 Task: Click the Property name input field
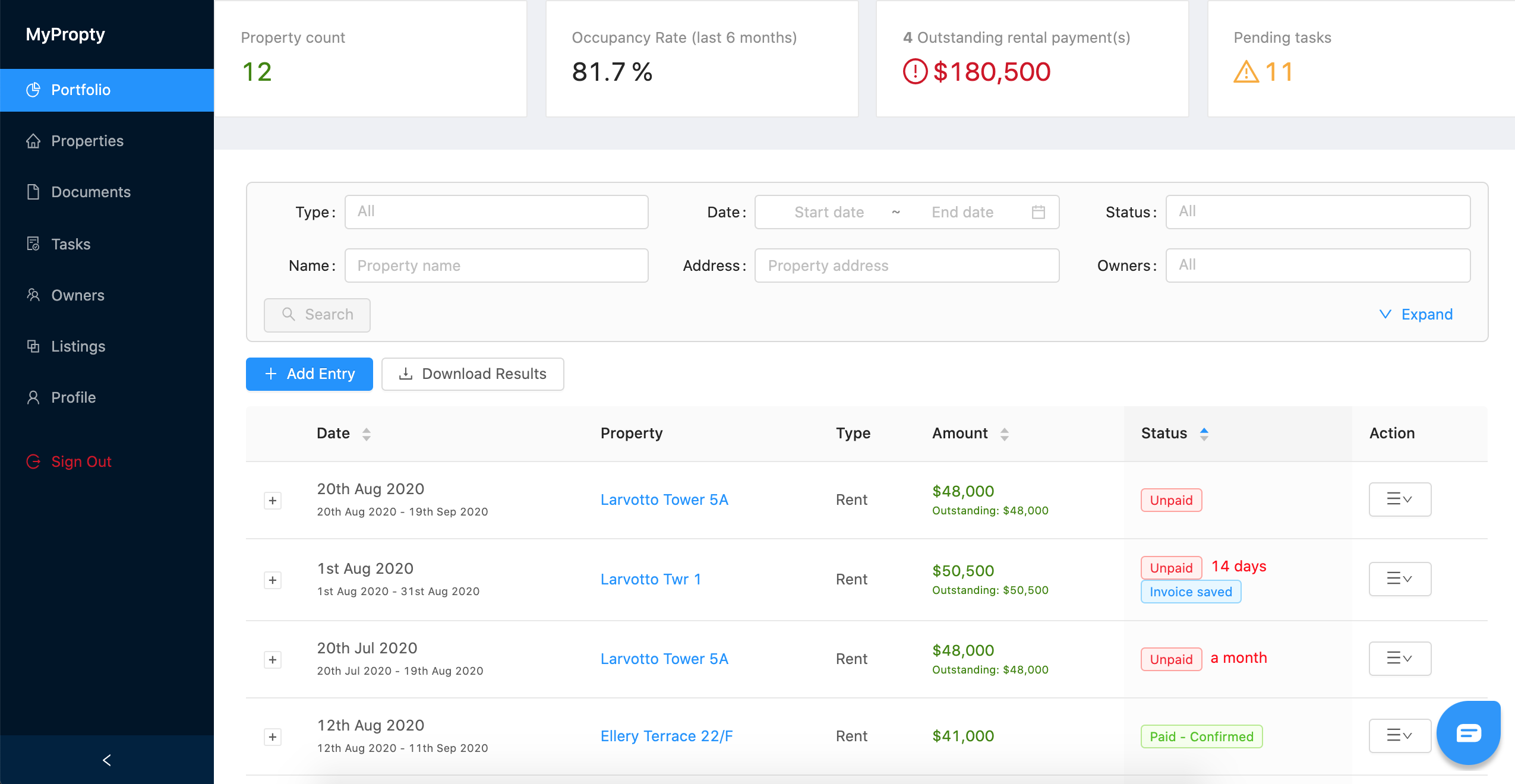coord(496,265)
